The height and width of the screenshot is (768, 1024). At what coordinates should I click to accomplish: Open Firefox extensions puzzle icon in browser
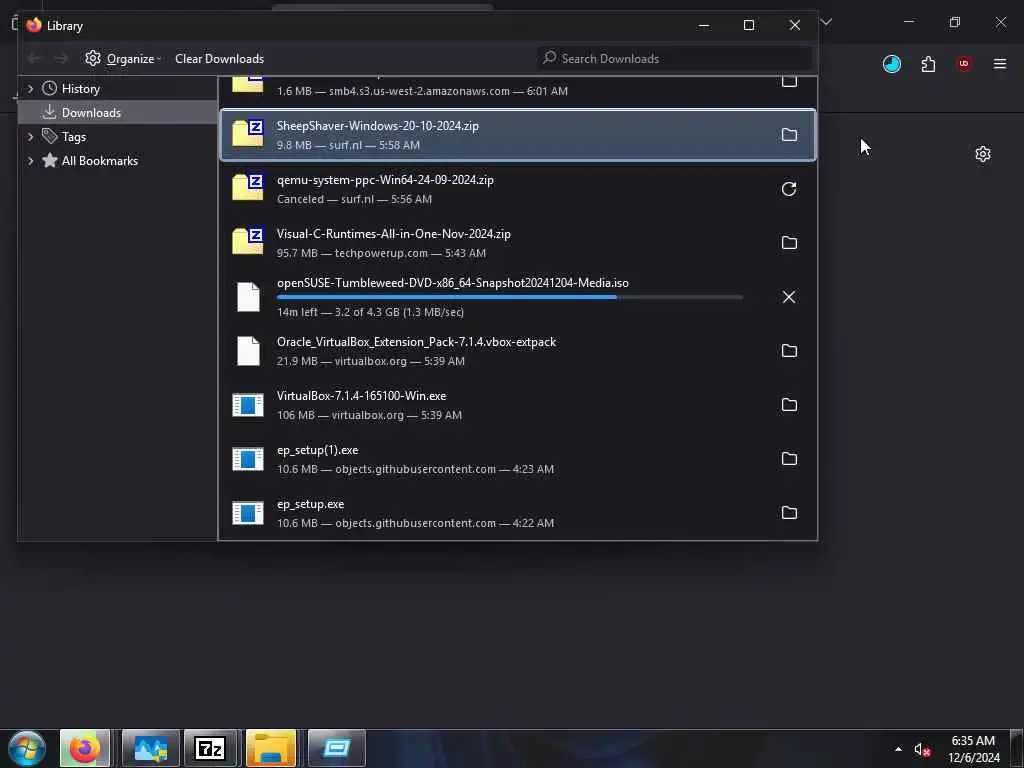click(928, 64)
